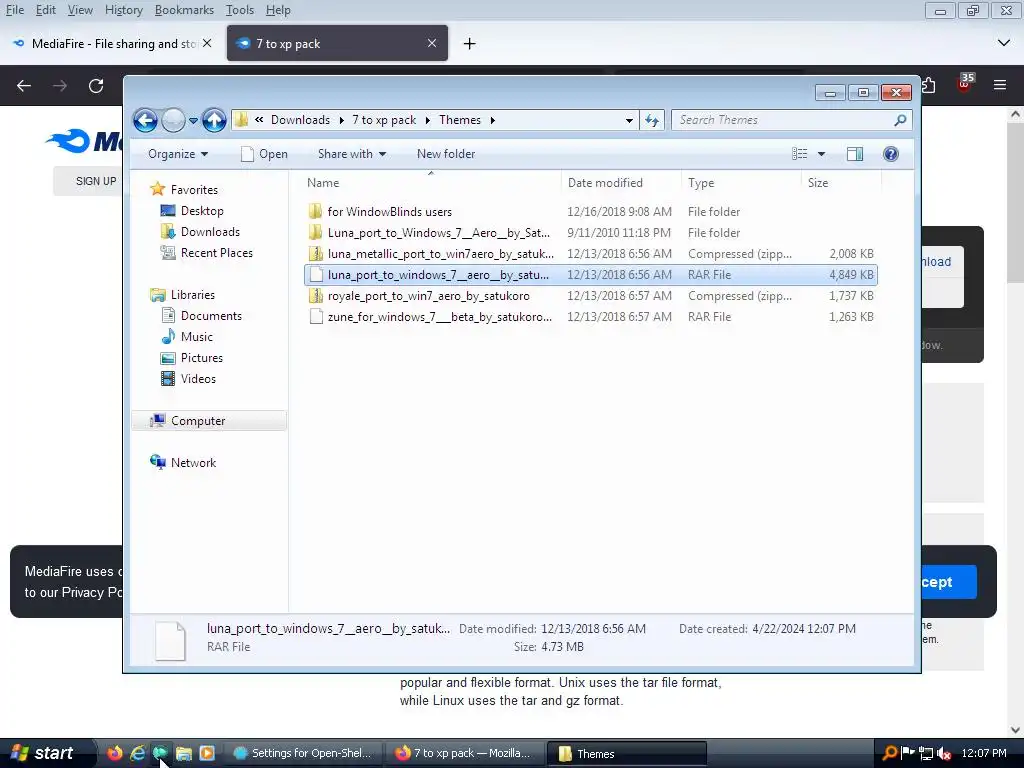Open Downloads in the navigation pane
The height and width of the screenshot is (768, 1024).
coord(210,232)
